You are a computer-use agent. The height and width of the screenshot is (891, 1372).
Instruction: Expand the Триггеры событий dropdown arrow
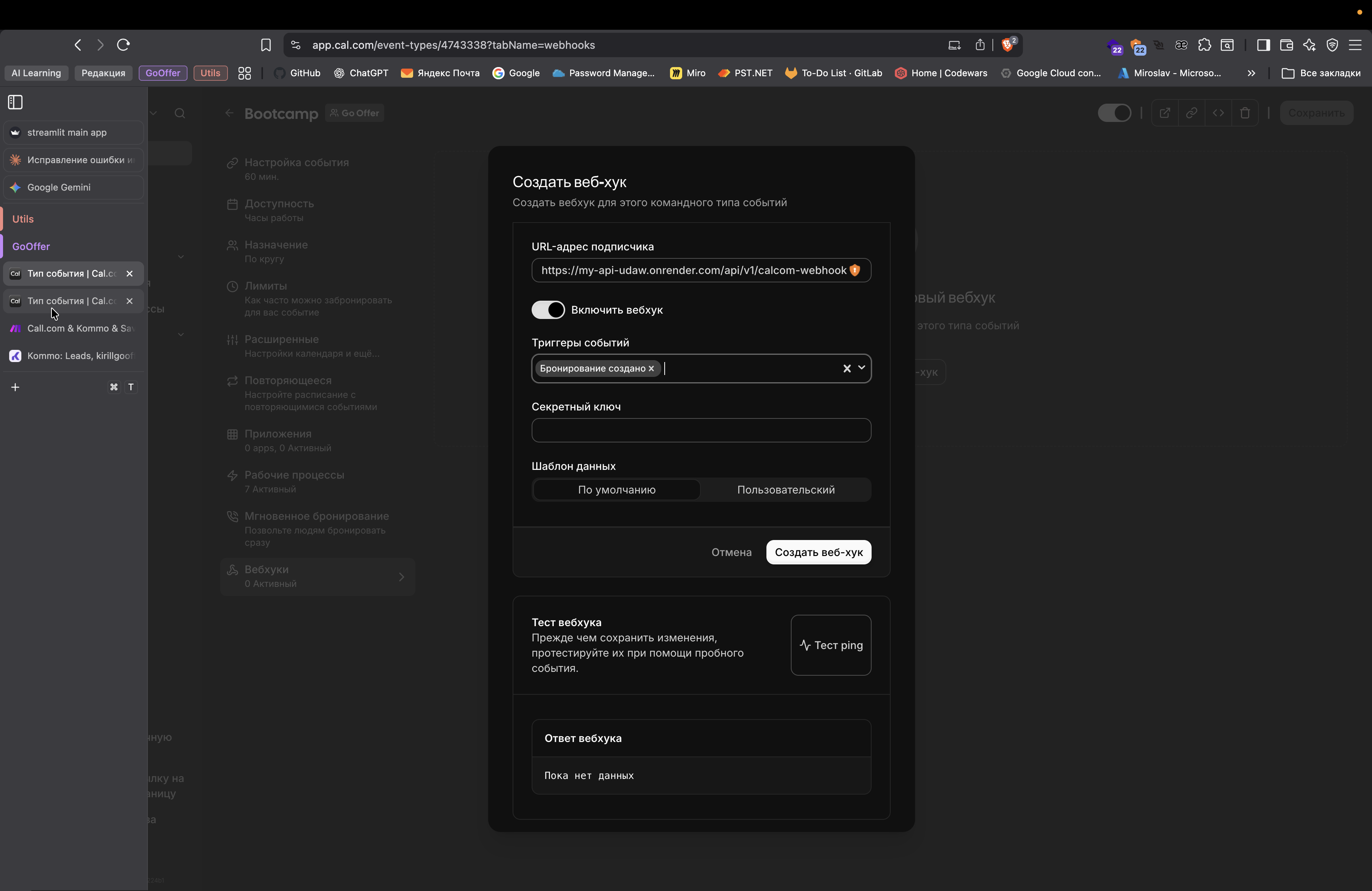(861, 368)
